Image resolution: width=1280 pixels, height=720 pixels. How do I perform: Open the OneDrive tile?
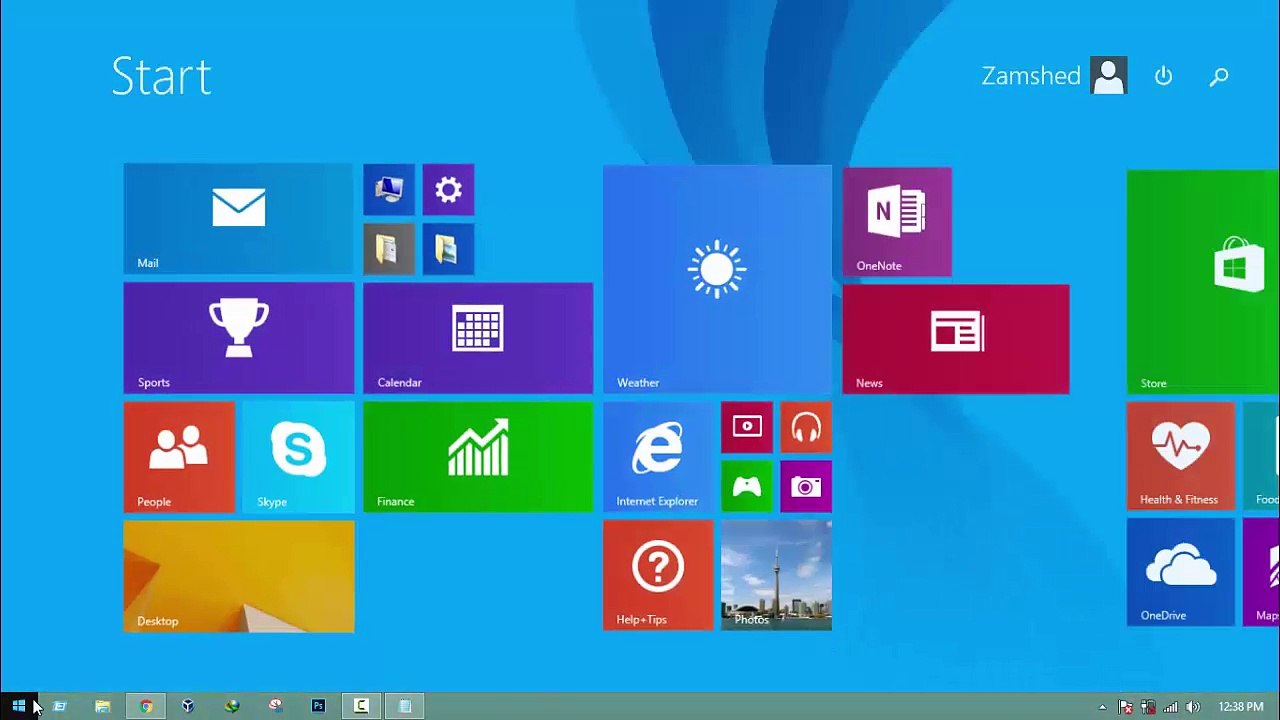click(1181, 572)
